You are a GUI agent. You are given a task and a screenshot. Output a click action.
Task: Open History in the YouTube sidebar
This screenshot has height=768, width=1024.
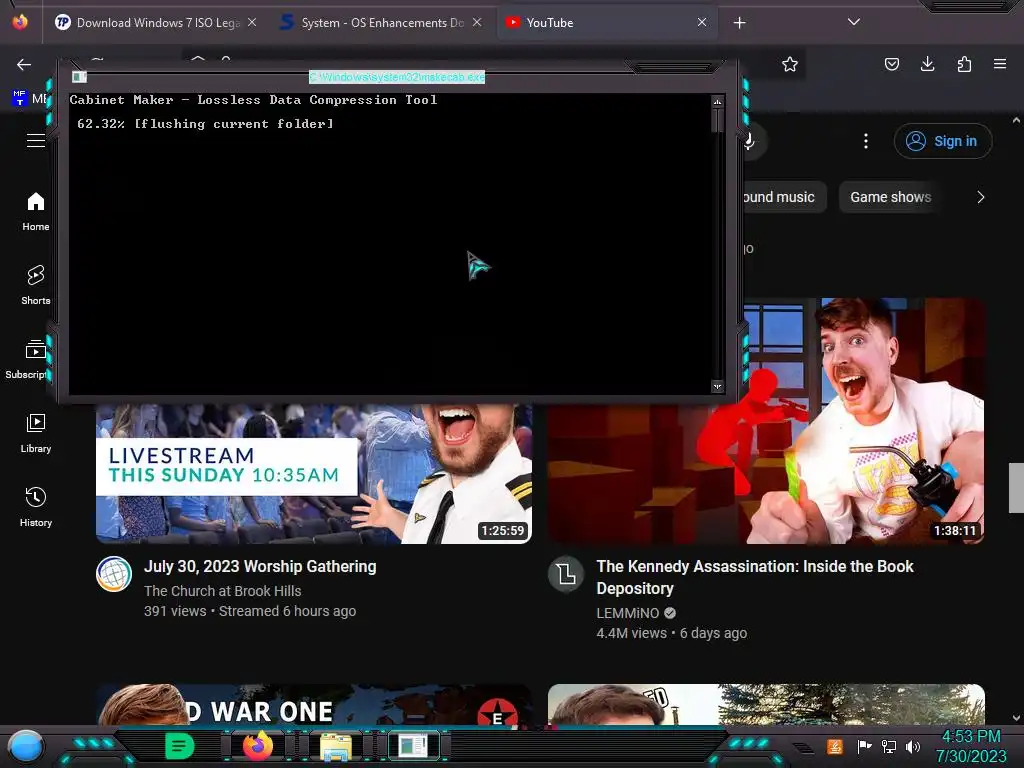[x=36, y=507]
